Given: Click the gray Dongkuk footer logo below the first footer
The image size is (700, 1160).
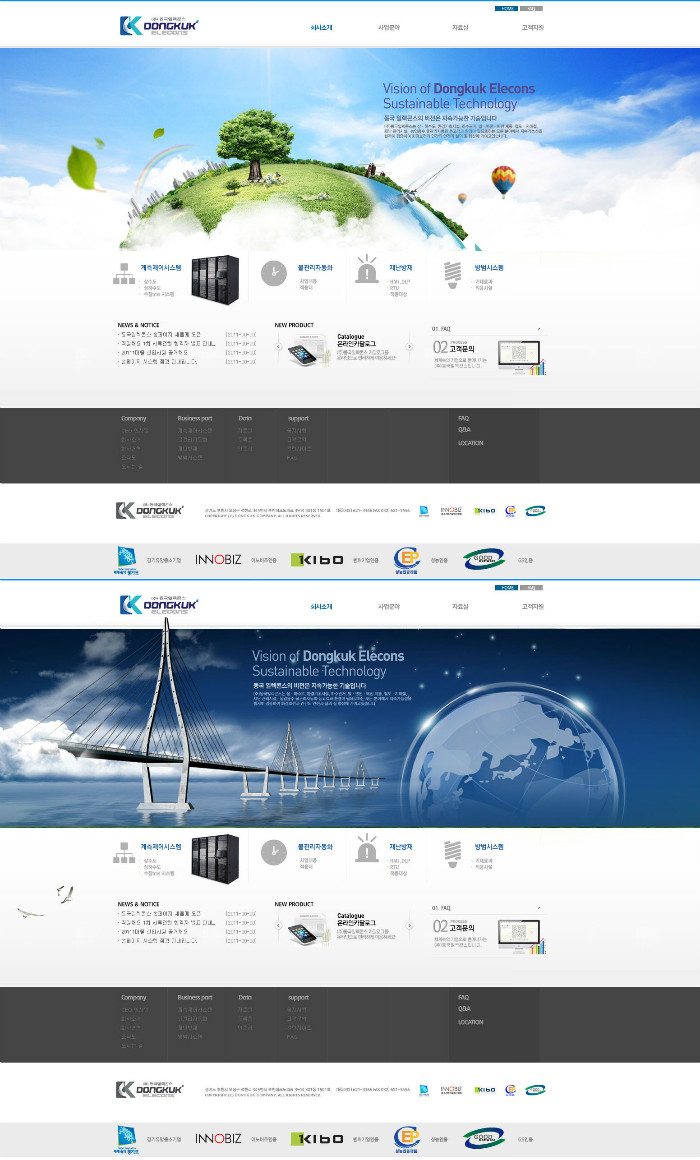Looking at the screenshot, I should click(149, 510).
